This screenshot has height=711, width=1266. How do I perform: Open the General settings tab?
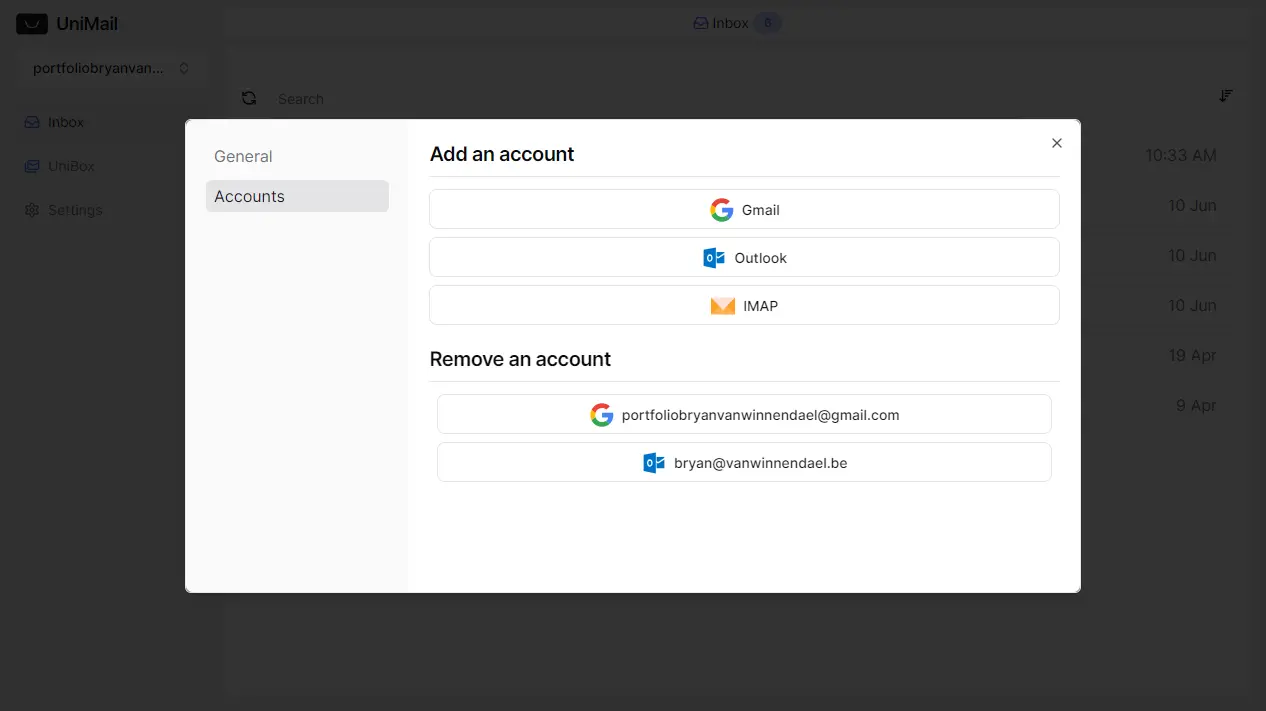click(297, 156)
